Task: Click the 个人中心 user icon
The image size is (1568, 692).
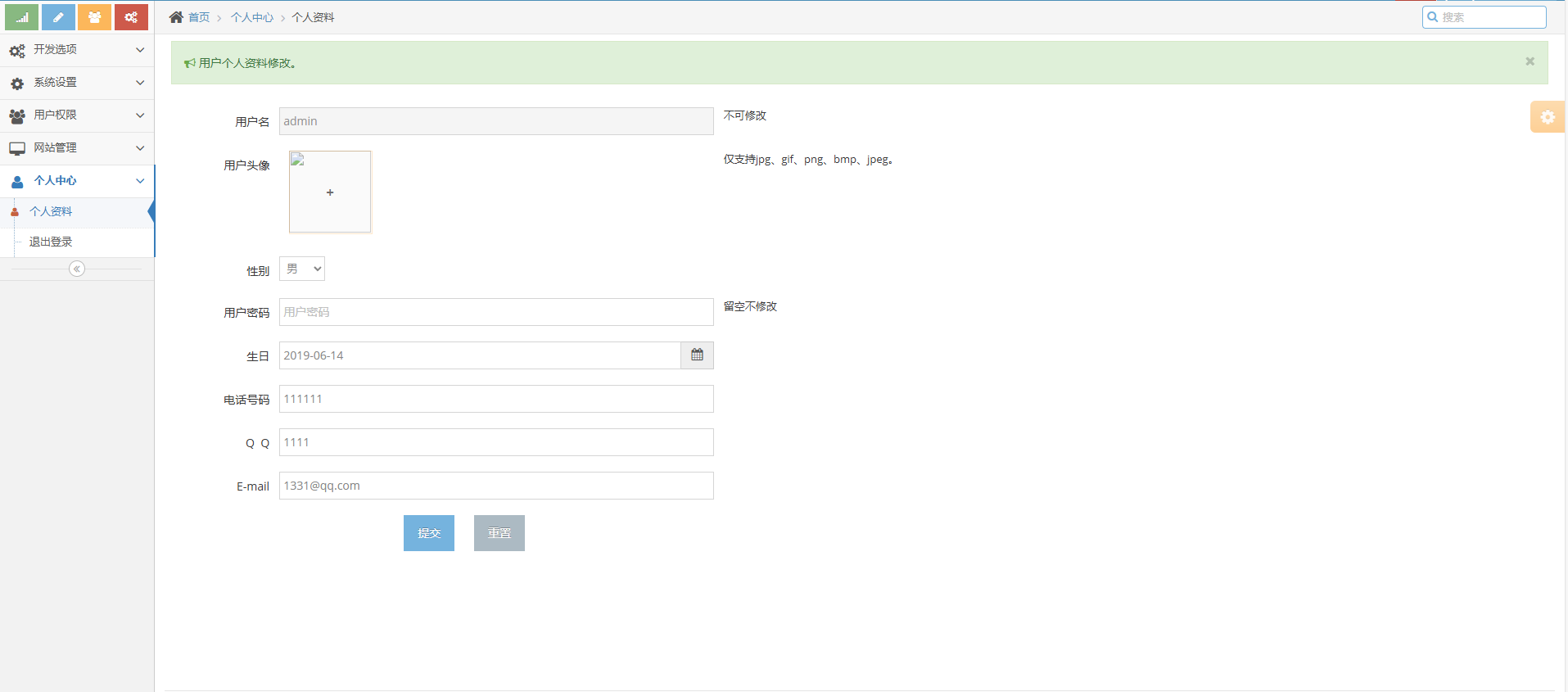Action: (x=17, y=182)
